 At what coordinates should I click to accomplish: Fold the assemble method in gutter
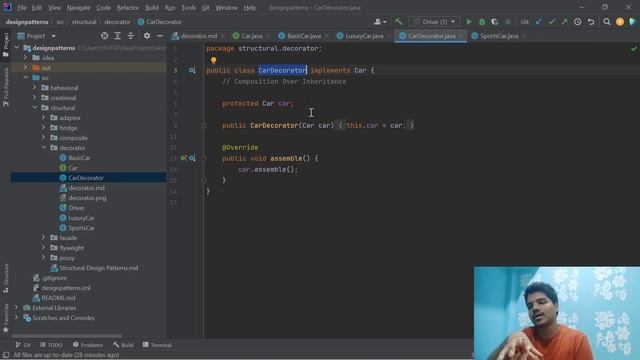[x=204, y=158]
